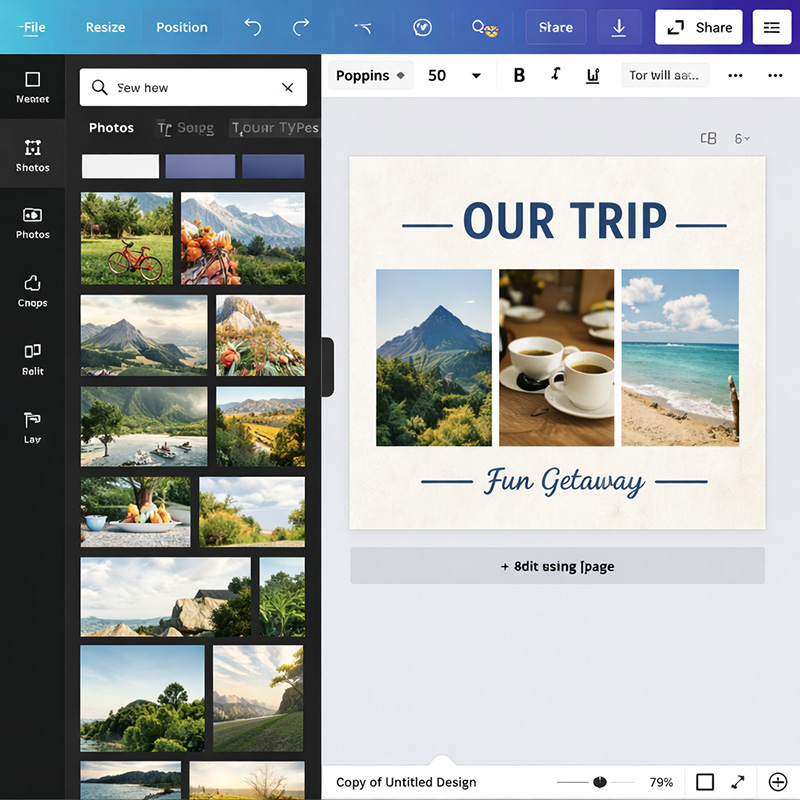Select the OUR TRIP heading text
The height and width of the screenshot is (800, 800).
565,221
